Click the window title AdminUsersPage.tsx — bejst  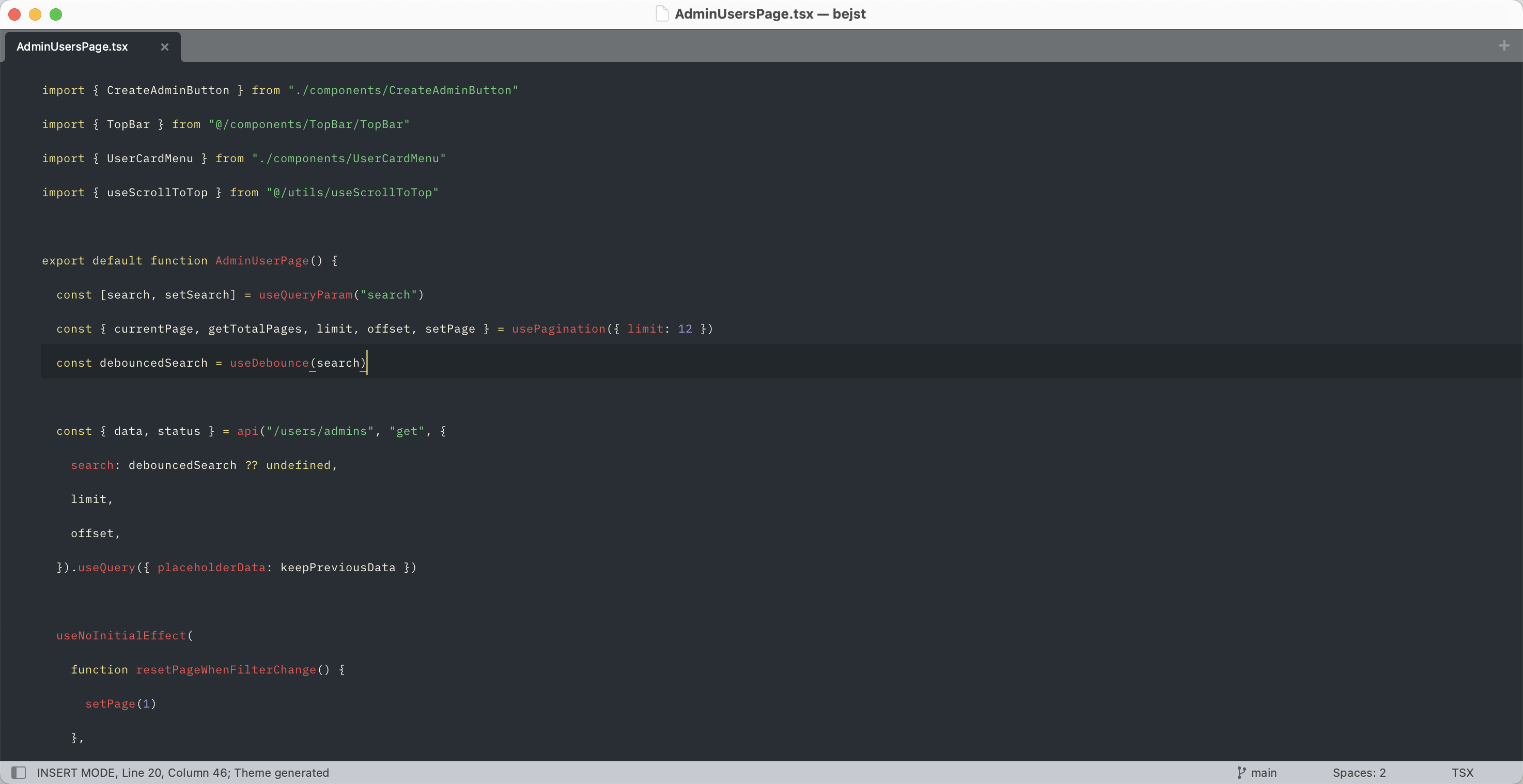pos(770,13)
